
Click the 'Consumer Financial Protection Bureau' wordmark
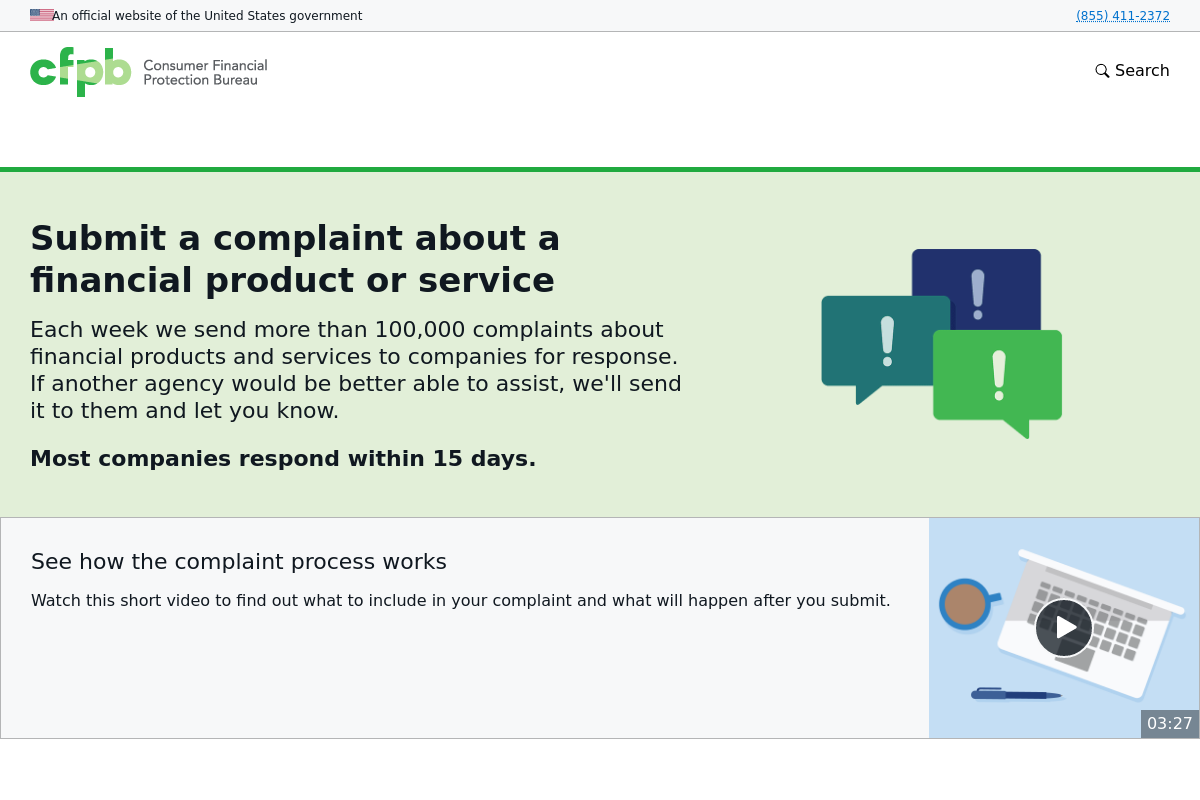(x=205, y=72)
